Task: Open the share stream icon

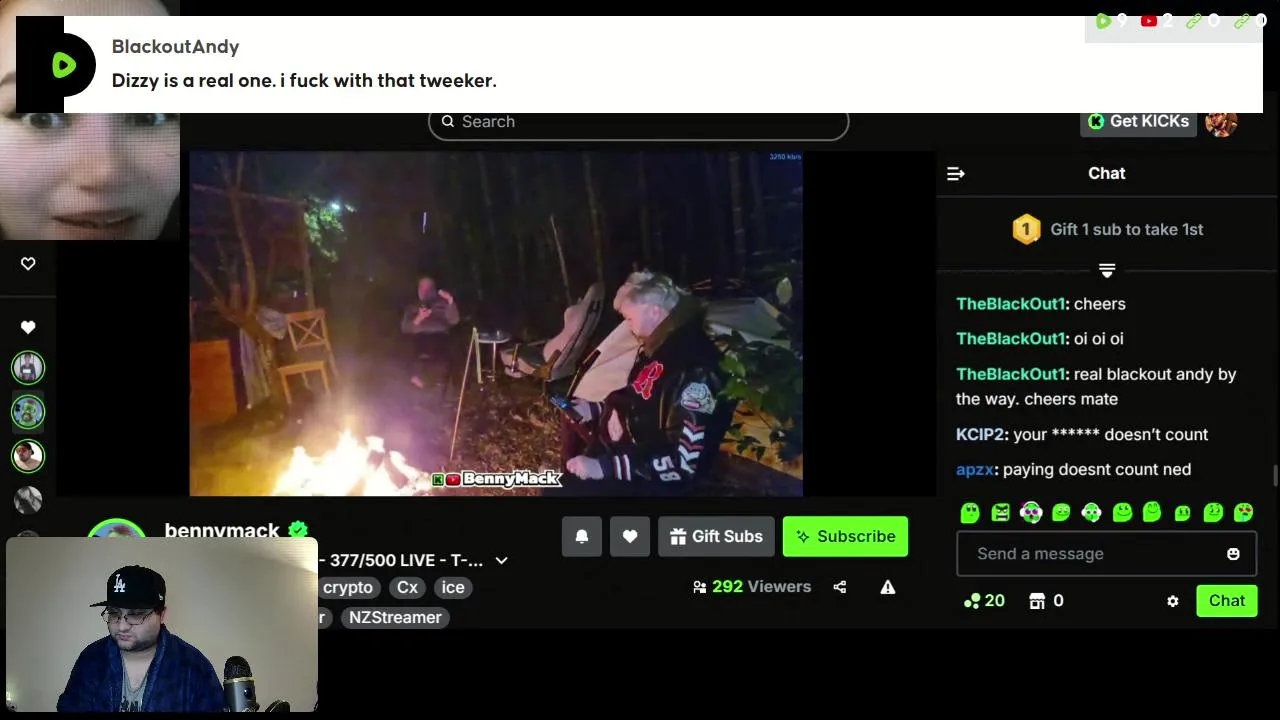Action: click(x=840, y=587)
